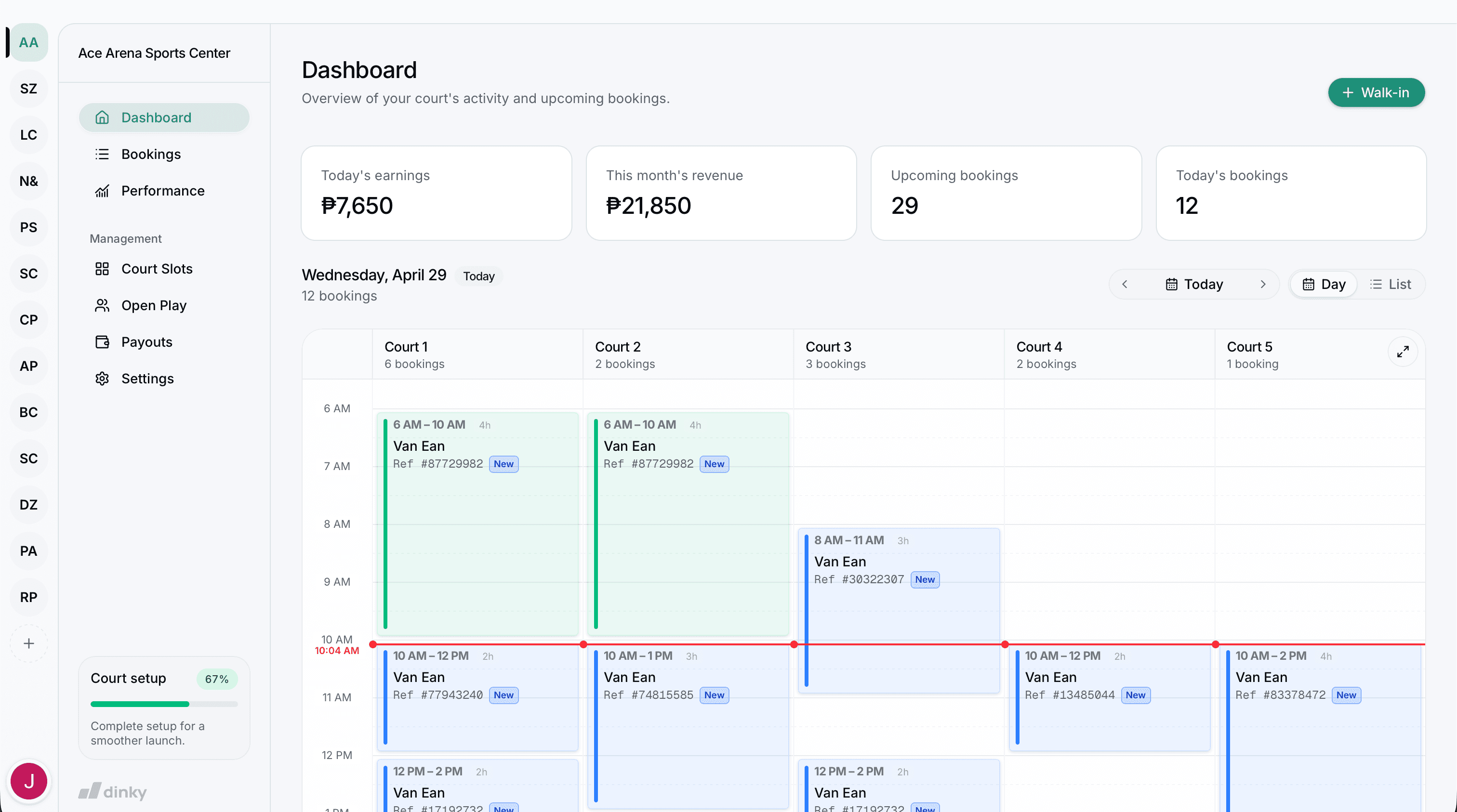1457x812 pixels.
Task: Click This month's revenue card
Action: click(x=721, y=194)
